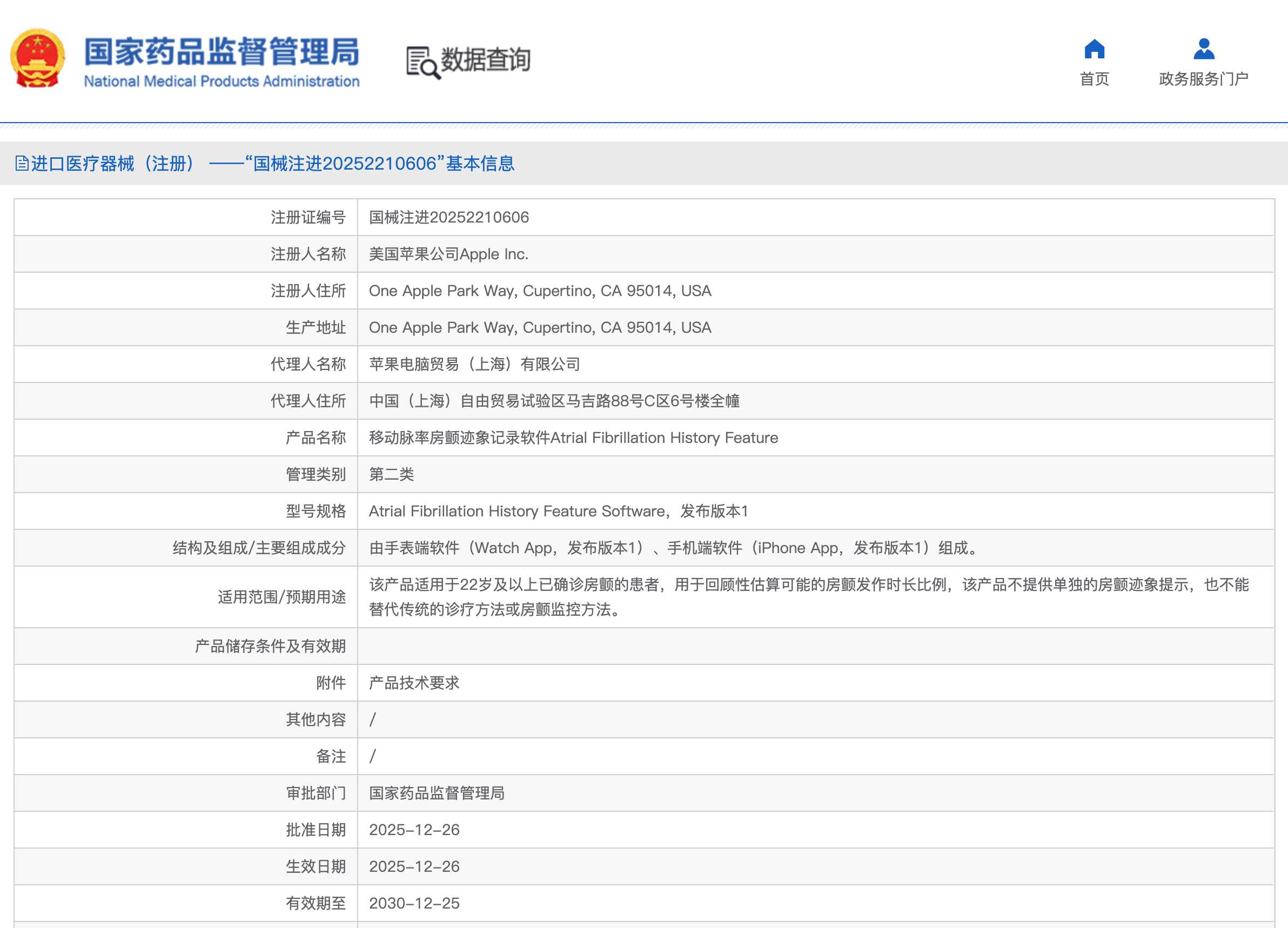Click the agent name 苹果电脑贸易（上海）有限公司
This screenshot has width=1288, height=928.
[x=474, y=364]
